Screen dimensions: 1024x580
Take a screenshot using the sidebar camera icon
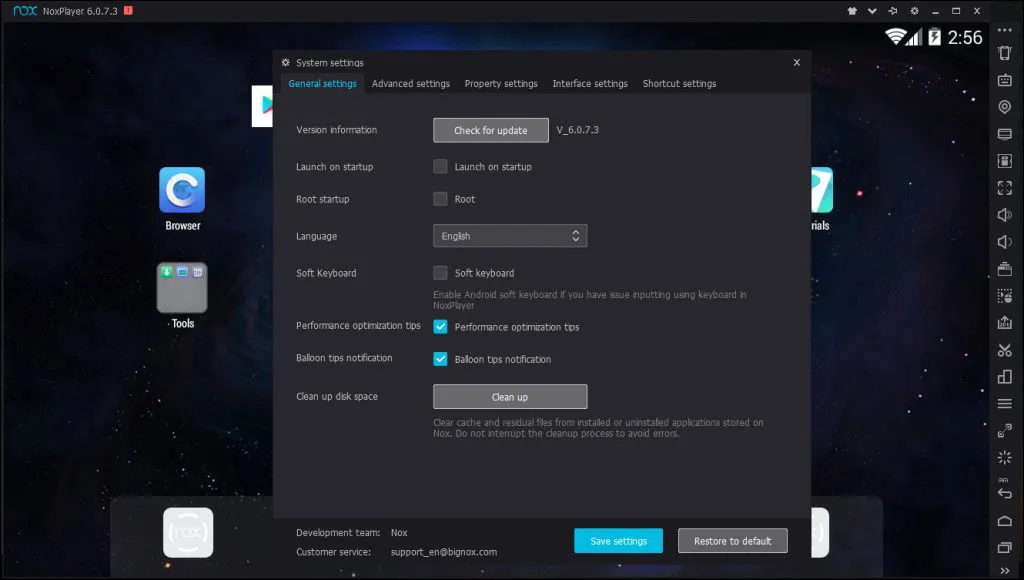pos(1004,268)
